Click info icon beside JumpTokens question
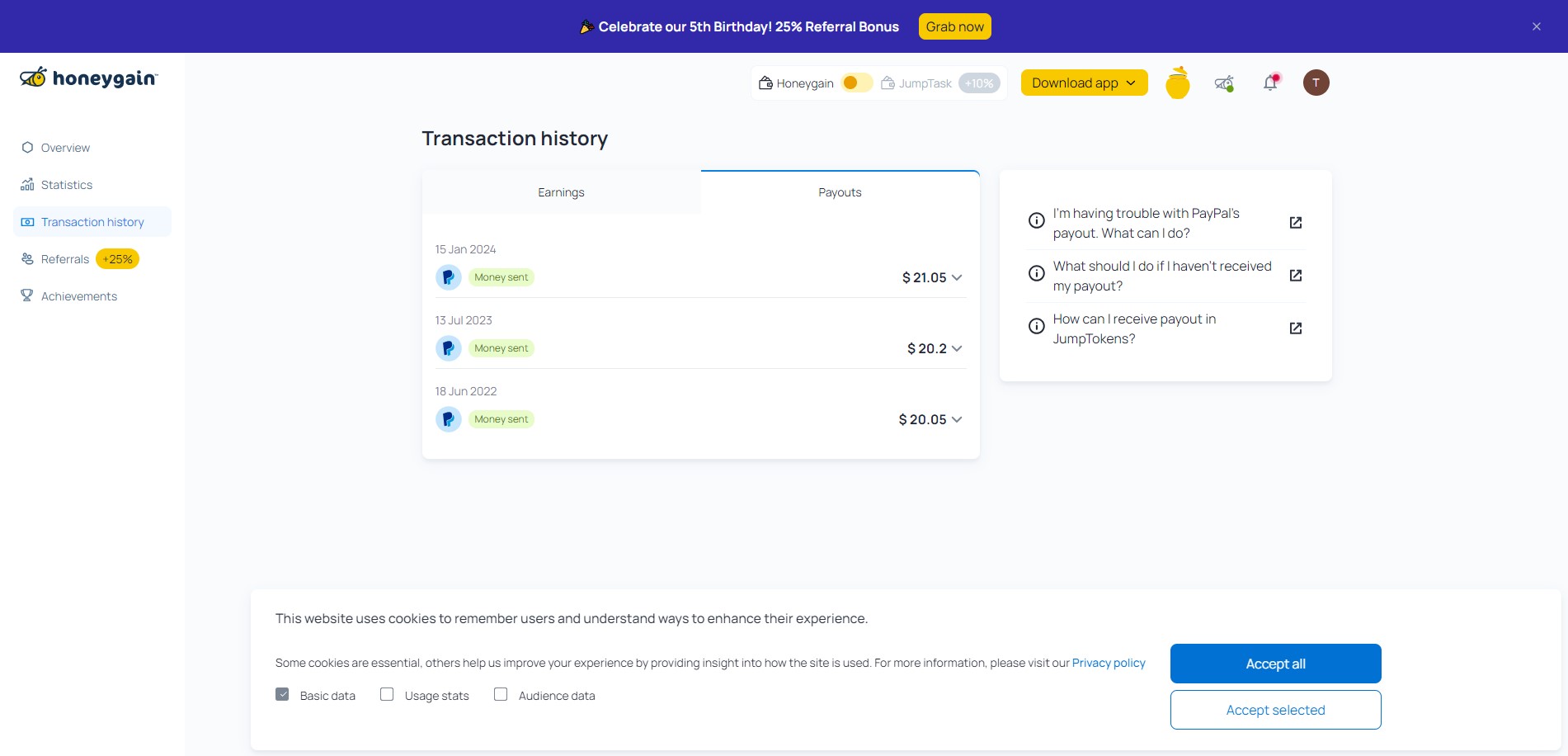Image resolution: width=1568 pixels, height=756 pixels. pyautogui.click(x=1036, y=326)
